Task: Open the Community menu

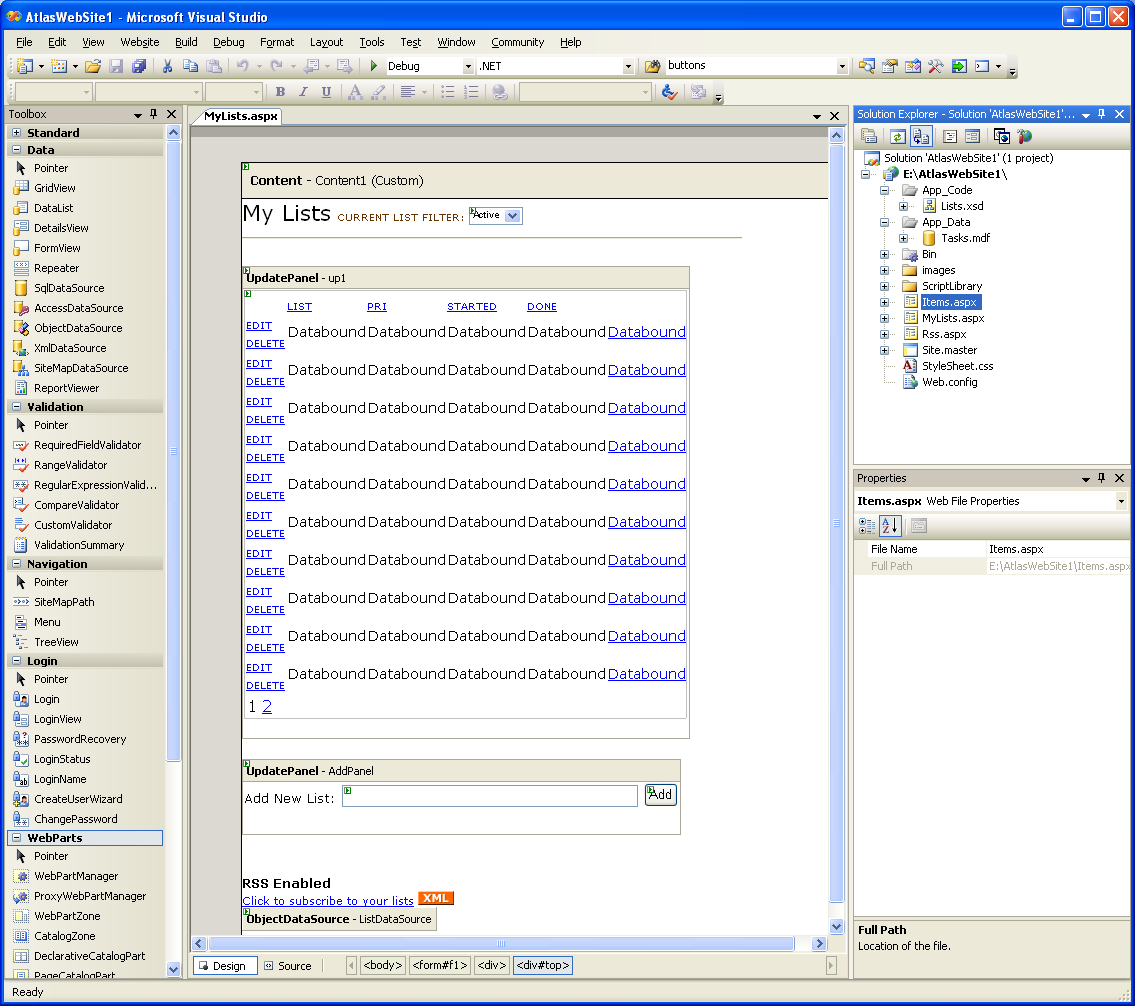Action: 518,42
